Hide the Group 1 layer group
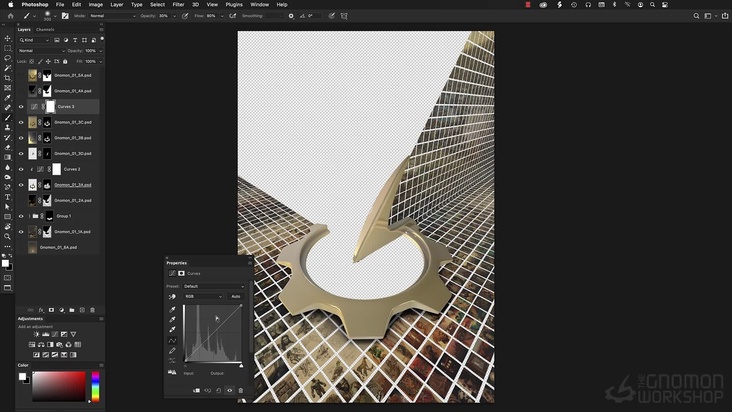Image resolution: width=732 pixels, height=412 pixels. click(21, 216)
